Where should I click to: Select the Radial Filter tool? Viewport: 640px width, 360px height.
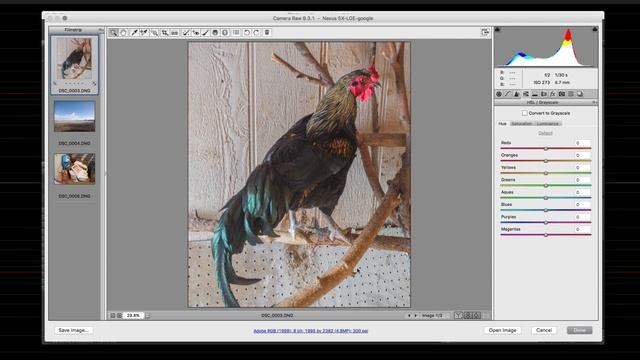coord(225,33)
